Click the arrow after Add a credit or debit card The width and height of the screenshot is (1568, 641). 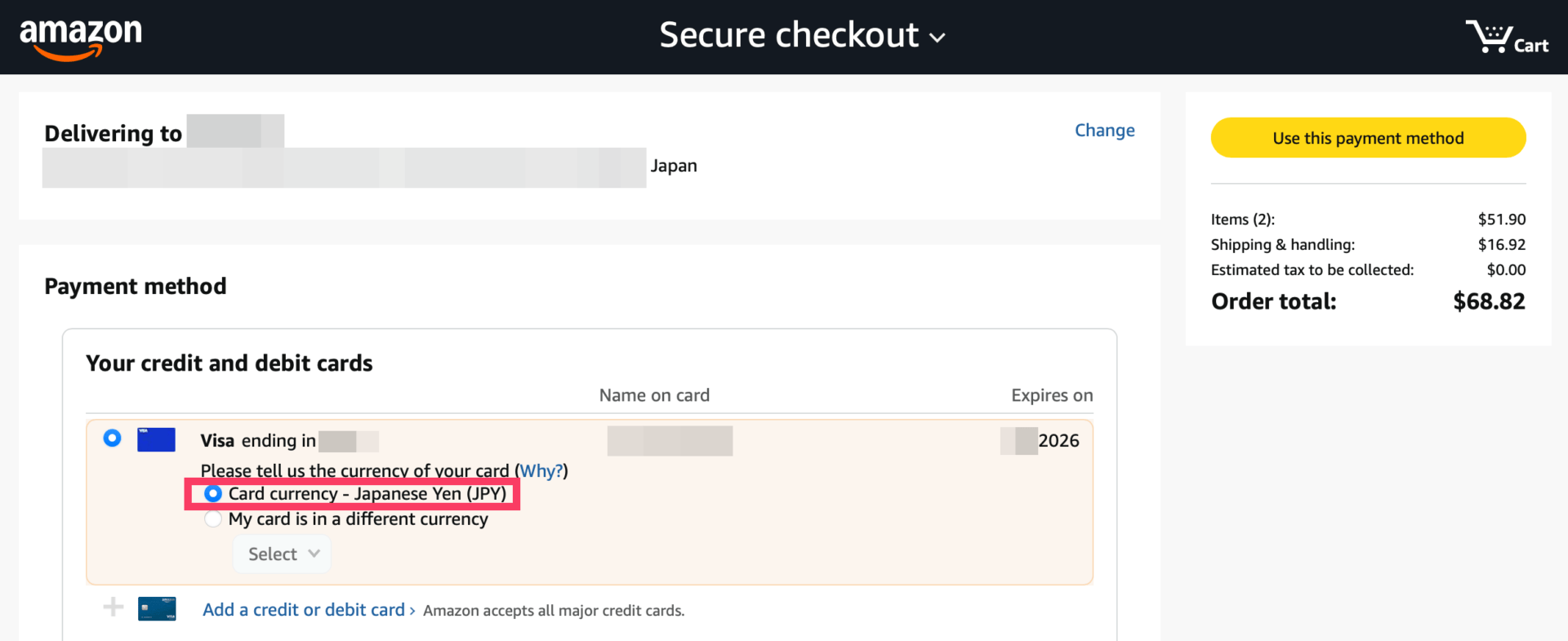[x=412, y=611]
